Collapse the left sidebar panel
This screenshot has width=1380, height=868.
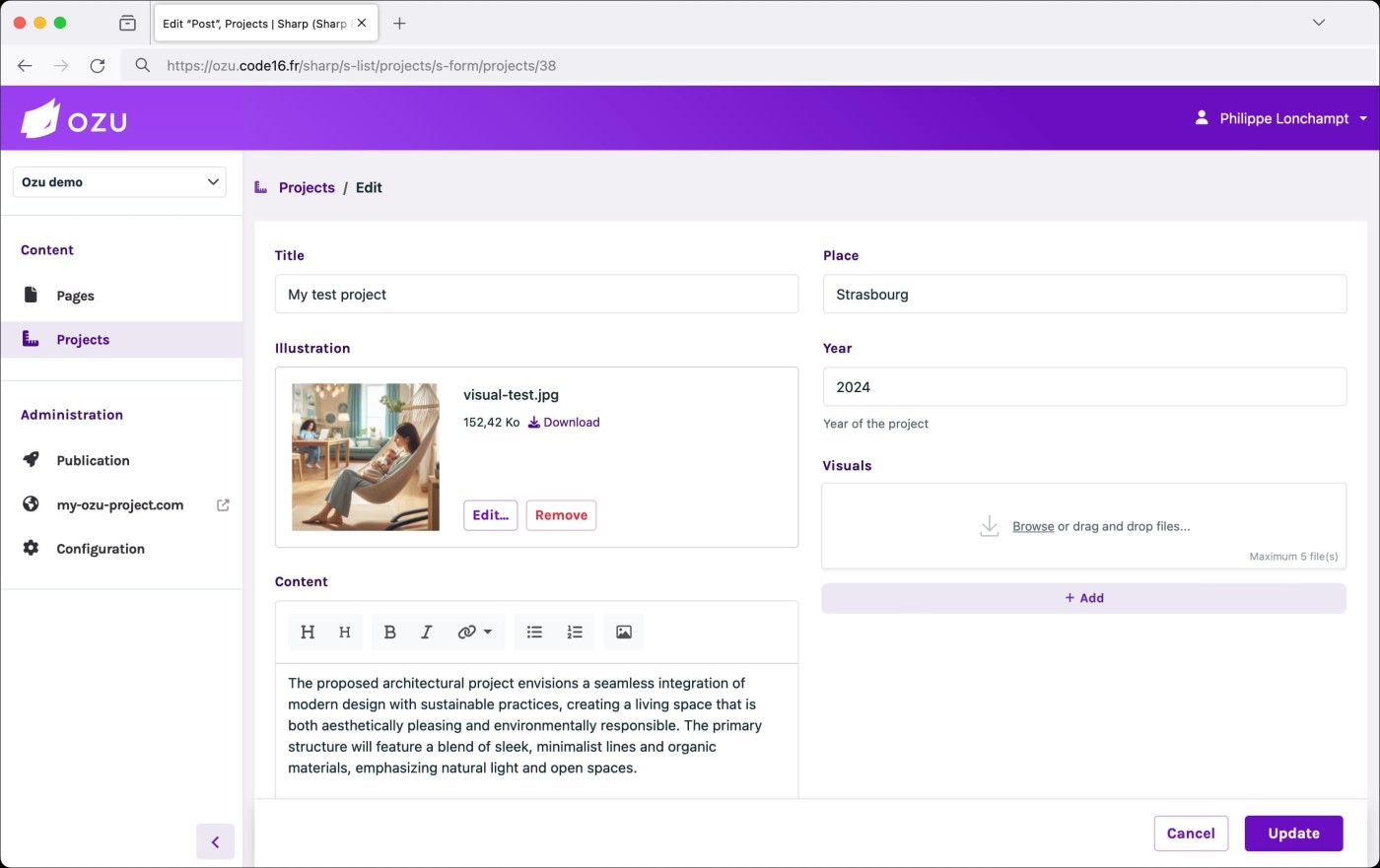click(215, 841)
